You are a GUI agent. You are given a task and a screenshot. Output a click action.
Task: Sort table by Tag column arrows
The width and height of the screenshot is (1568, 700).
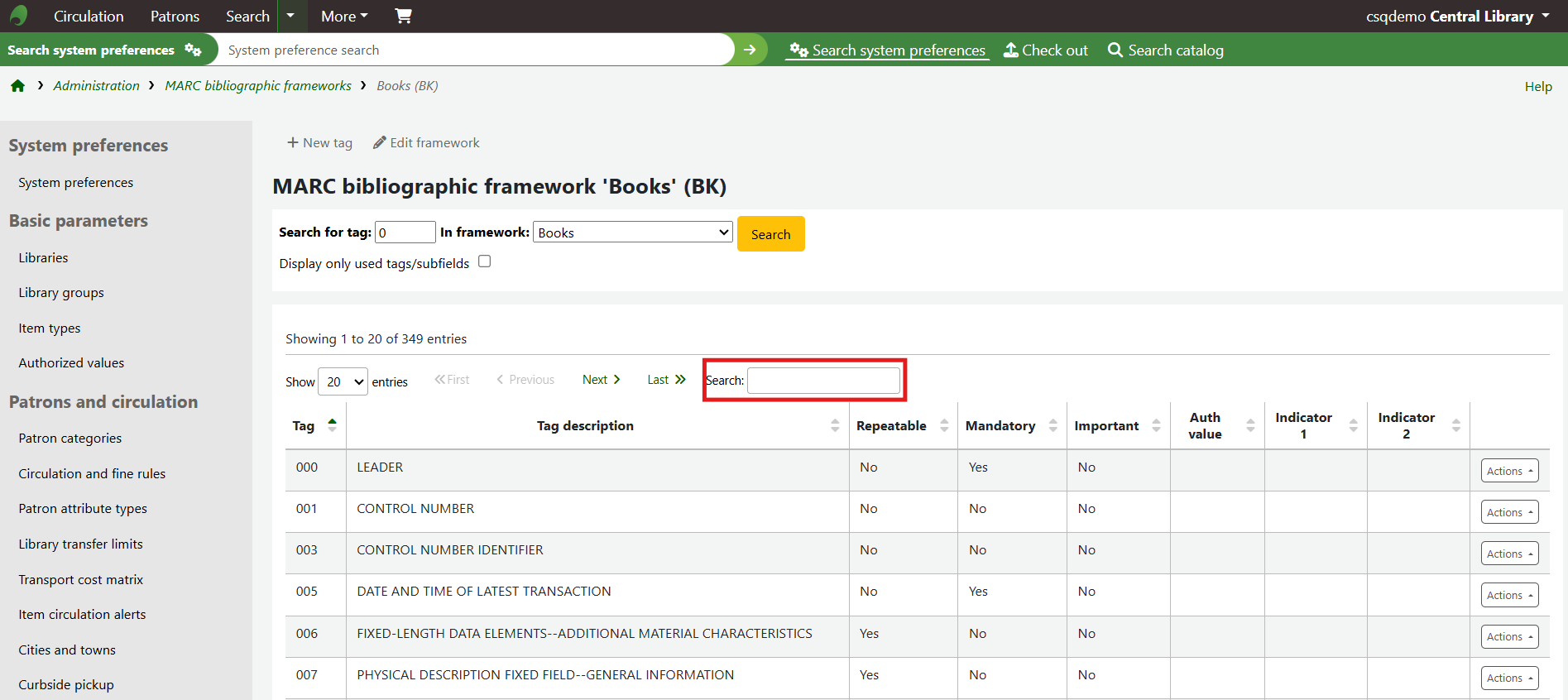pos(332,425)
